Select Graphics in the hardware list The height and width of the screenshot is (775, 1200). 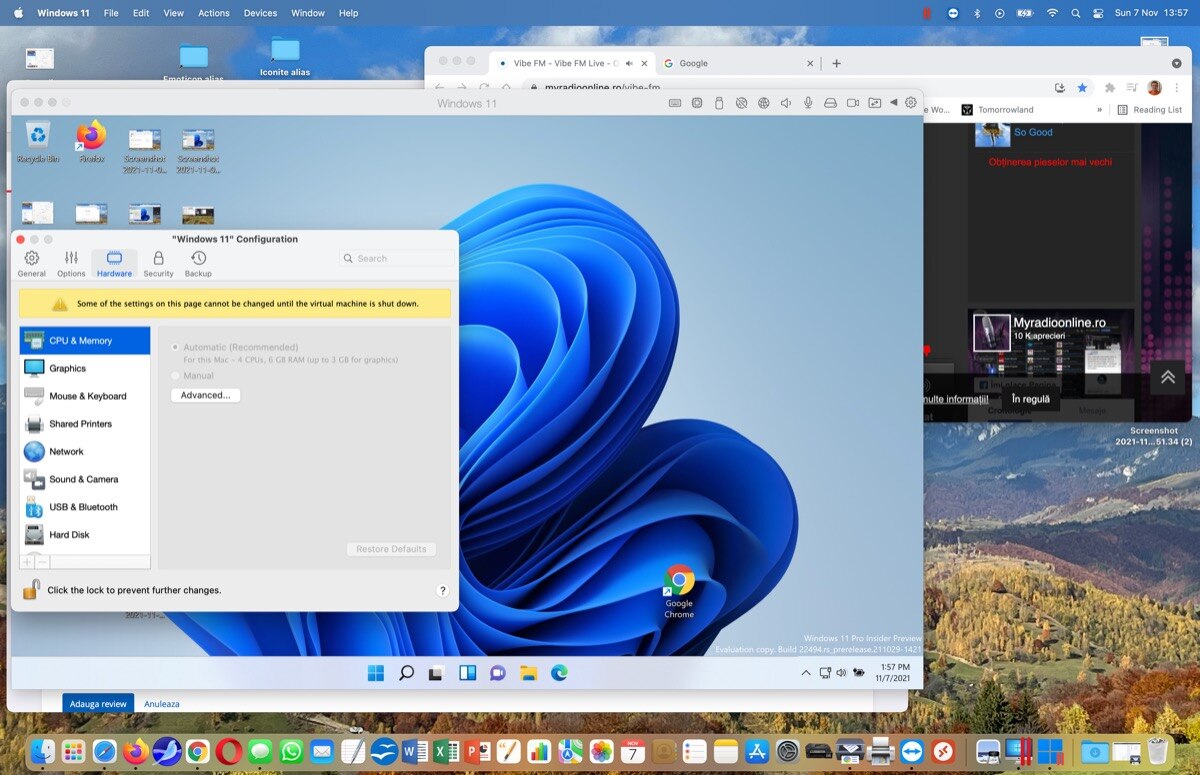[85, 368]
